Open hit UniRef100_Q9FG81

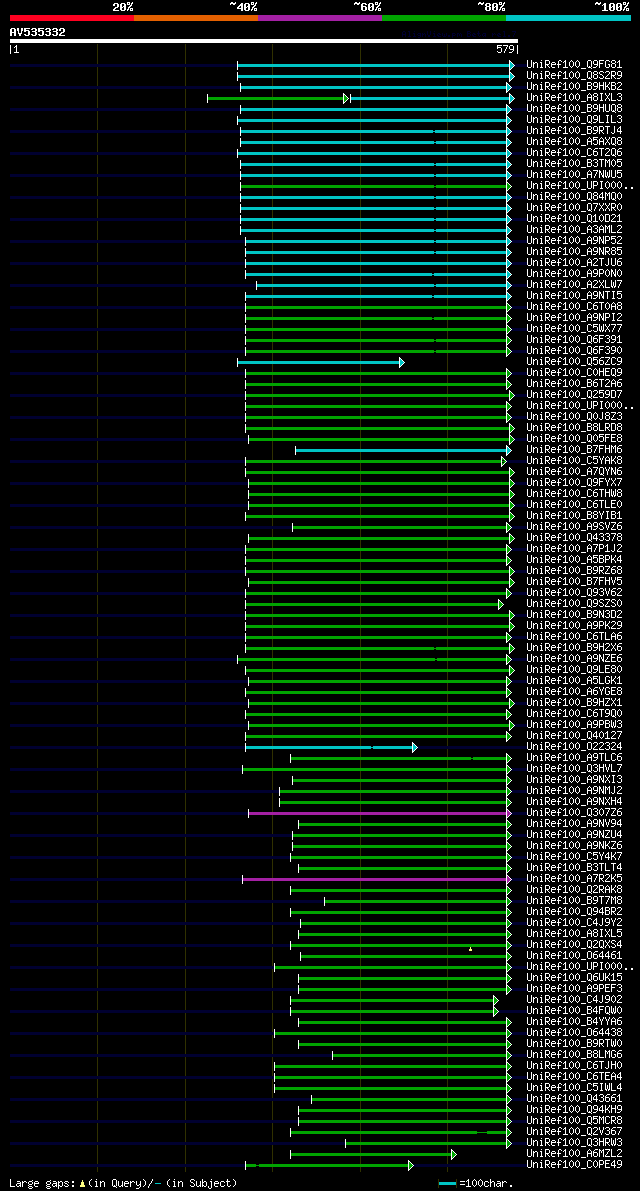574,65
